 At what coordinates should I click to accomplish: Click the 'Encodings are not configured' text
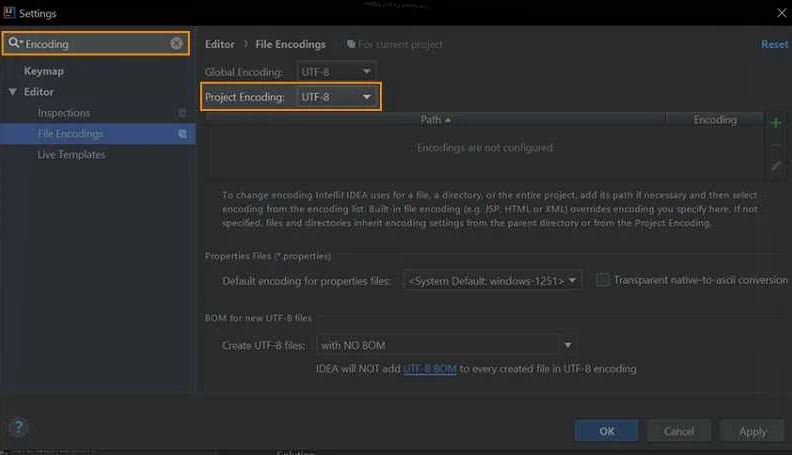pos(485,147)
